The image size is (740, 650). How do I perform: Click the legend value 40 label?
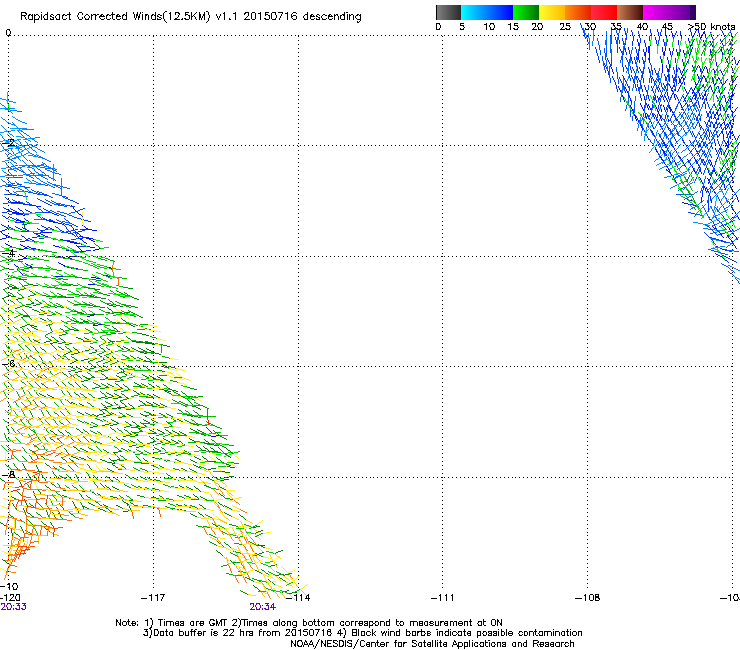pyautogui.click(x=642, y=26)
